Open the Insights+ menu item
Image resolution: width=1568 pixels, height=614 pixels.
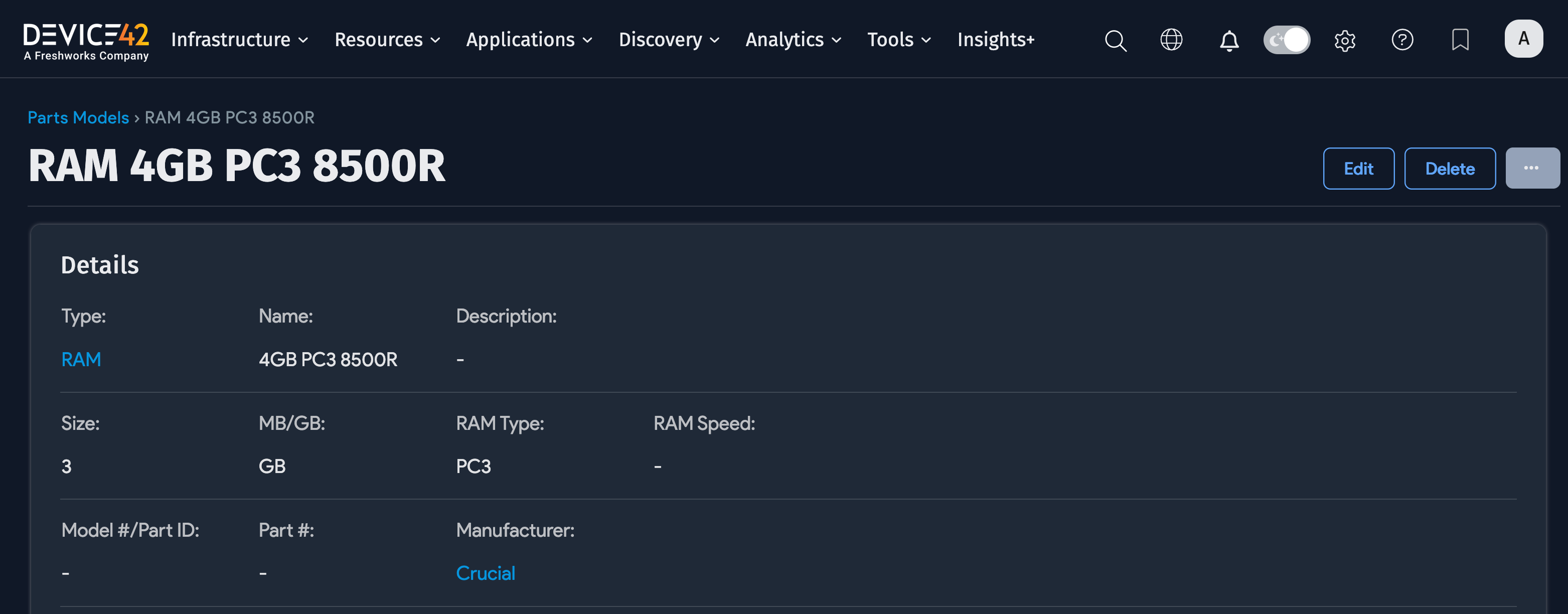pos(995,40)
